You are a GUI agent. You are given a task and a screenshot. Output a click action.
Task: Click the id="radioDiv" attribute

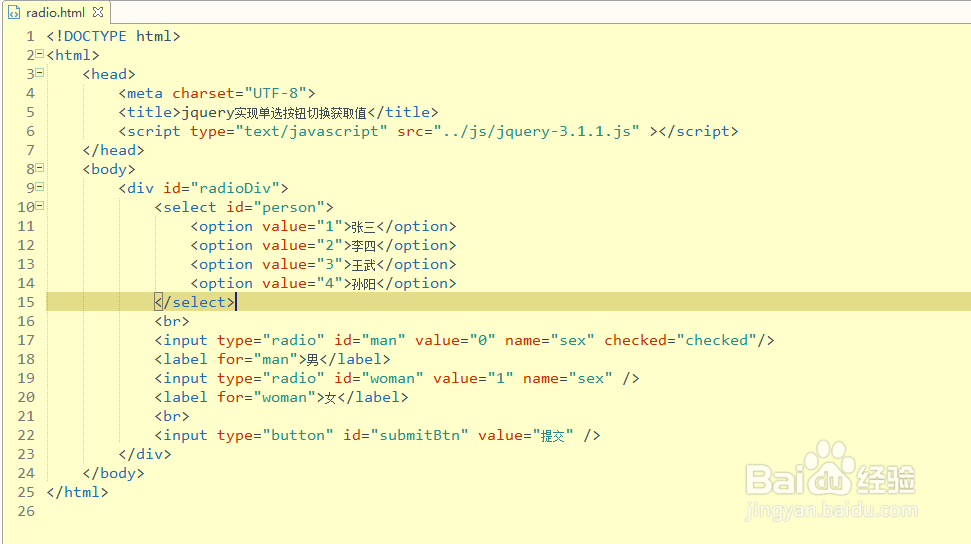pyautogui.click(x=222, y=188)
